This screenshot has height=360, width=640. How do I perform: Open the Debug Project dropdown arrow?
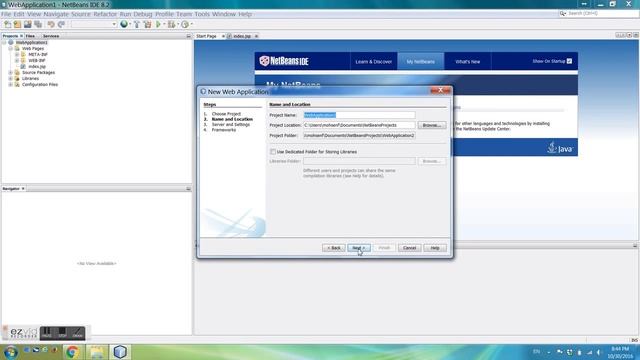(178, 24)
